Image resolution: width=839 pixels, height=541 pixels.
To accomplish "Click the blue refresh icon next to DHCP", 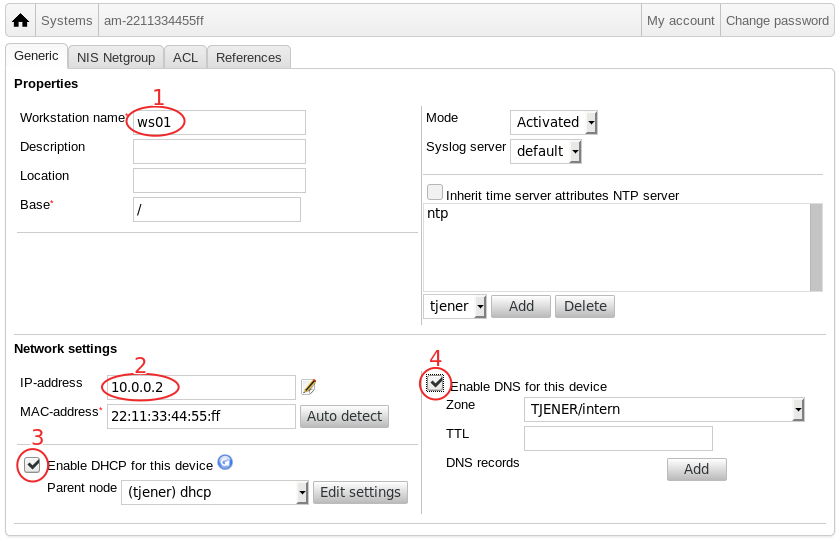I will tap(225, 462).
